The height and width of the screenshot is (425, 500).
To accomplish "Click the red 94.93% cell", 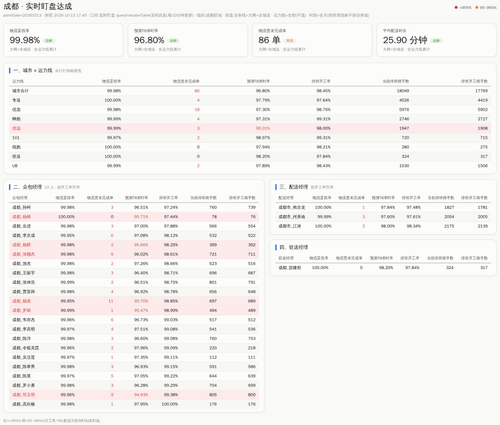I will coord(141,395).
